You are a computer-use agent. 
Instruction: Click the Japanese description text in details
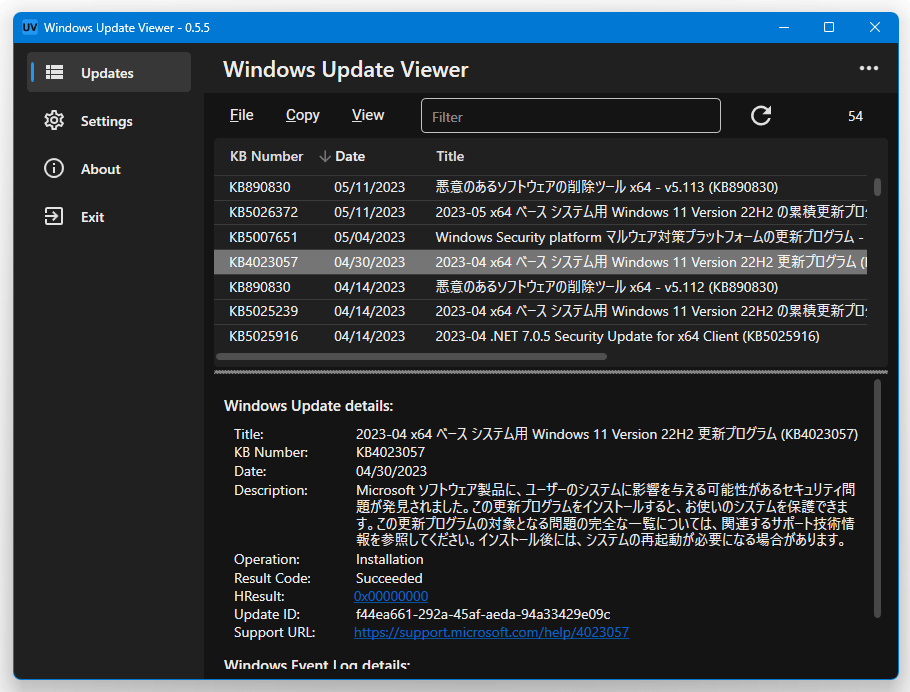pyautogui.click(x=605, y=515)
